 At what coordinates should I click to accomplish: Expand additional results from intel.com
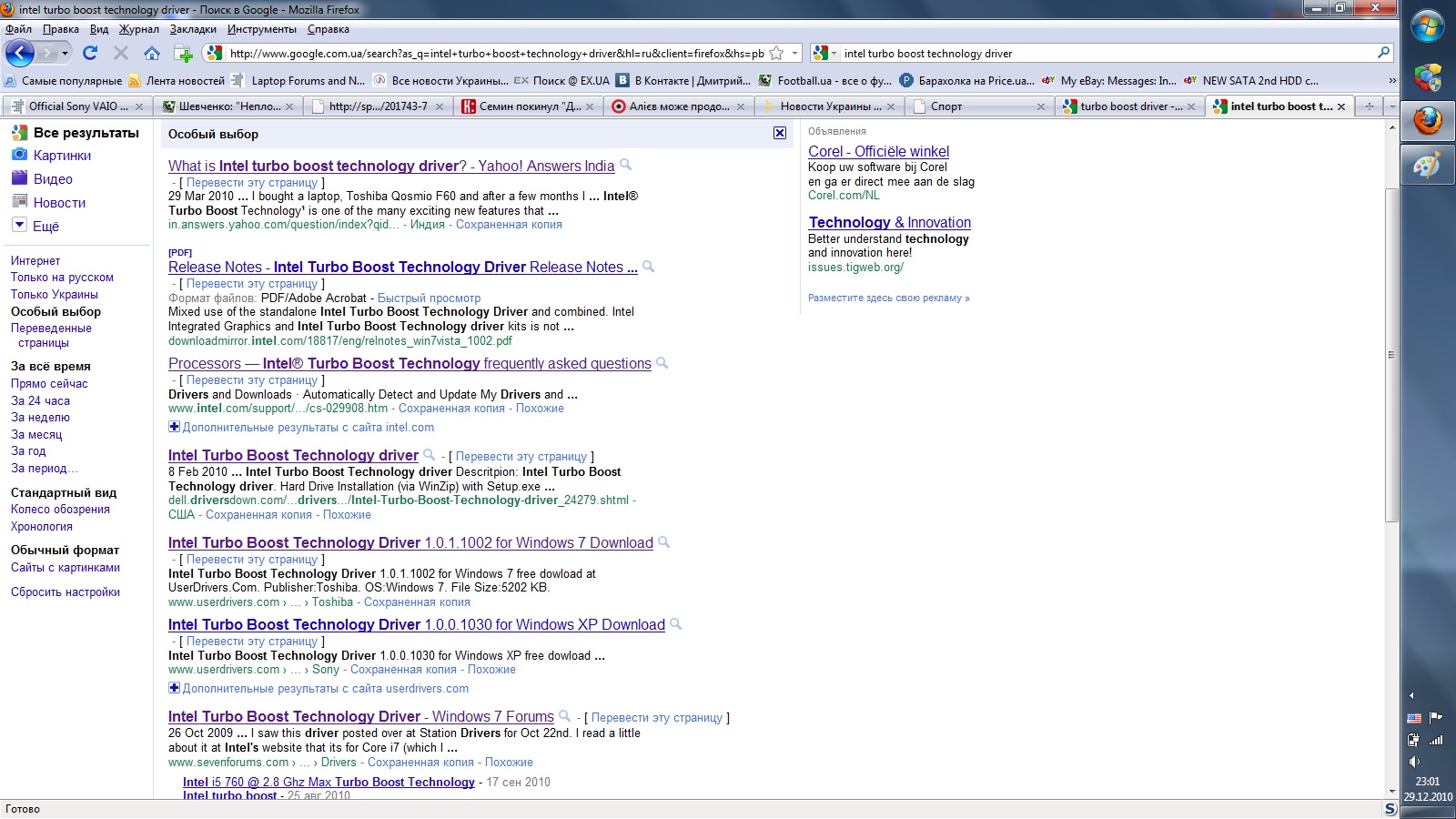coord(174,427)
